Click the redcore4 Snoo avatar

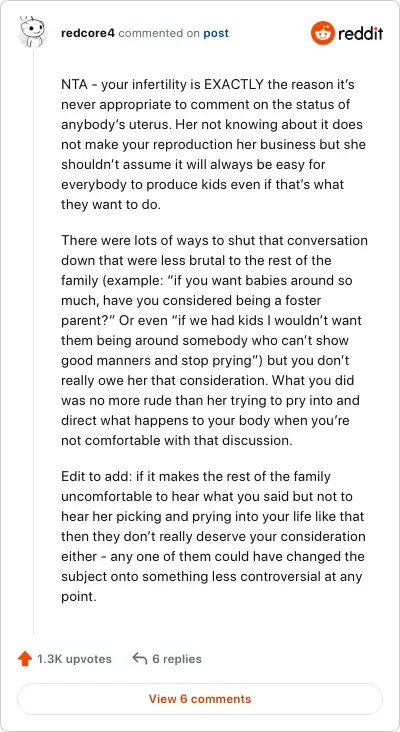point(32,32)
